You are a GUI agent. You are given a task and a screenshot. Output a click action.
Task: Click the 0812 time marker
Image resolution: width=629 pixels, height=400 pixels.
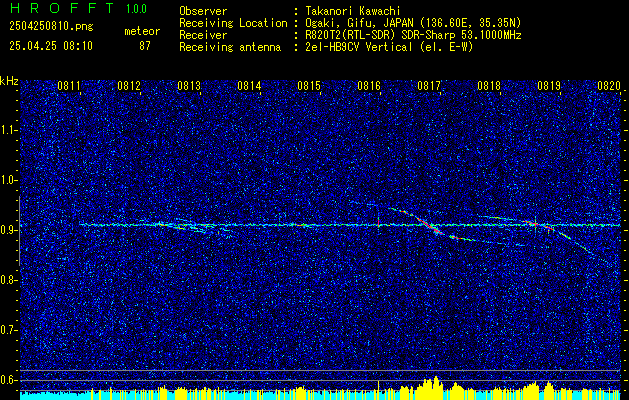point(129,86)
